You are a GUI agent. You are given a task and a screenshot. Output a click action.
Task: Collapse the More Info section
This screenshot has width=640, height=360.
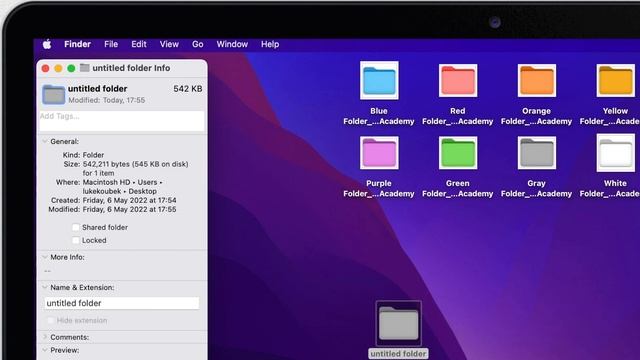(44, 257)
